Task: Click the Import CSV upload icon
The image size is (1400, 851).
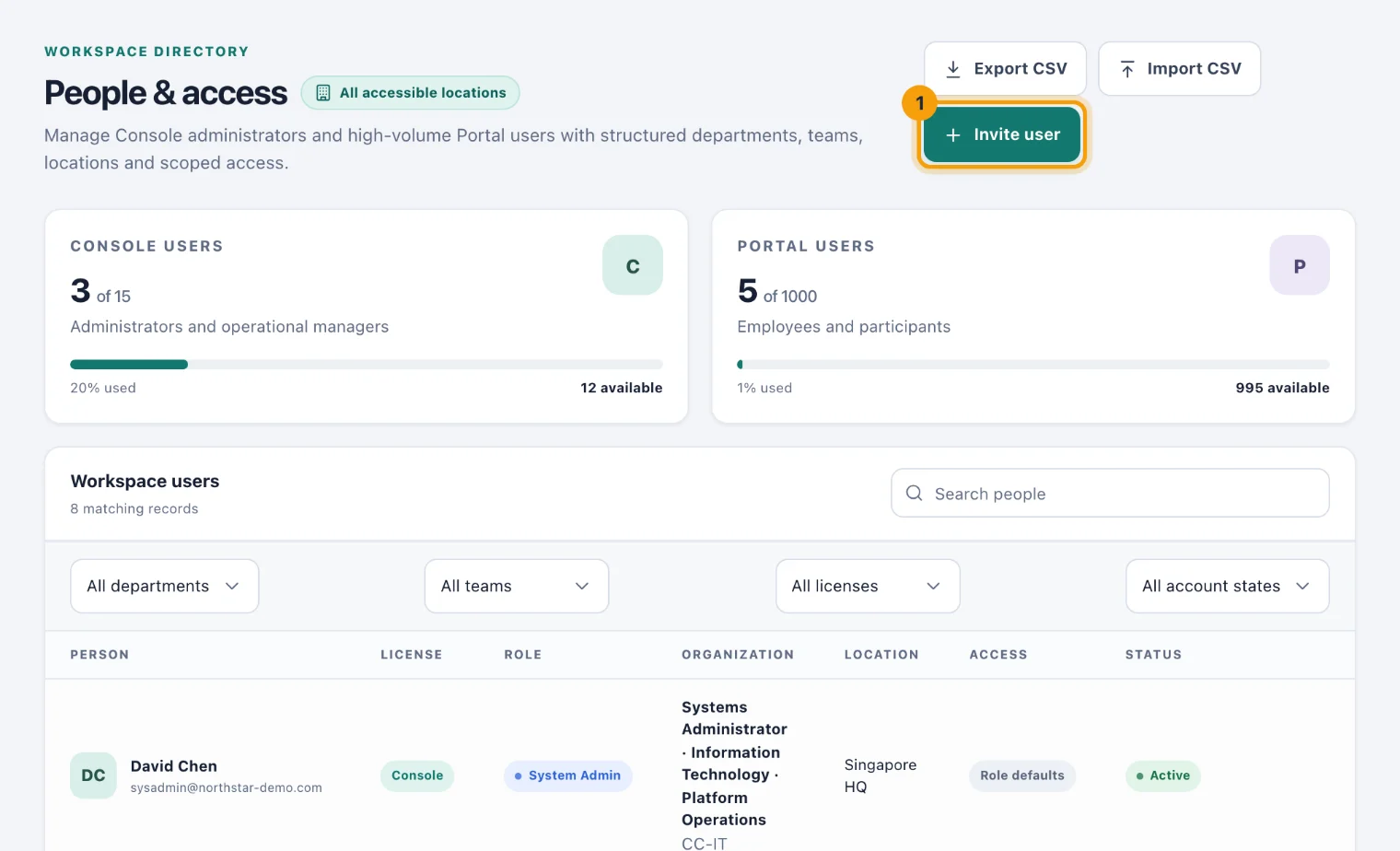Action: tap(1127, 69)
